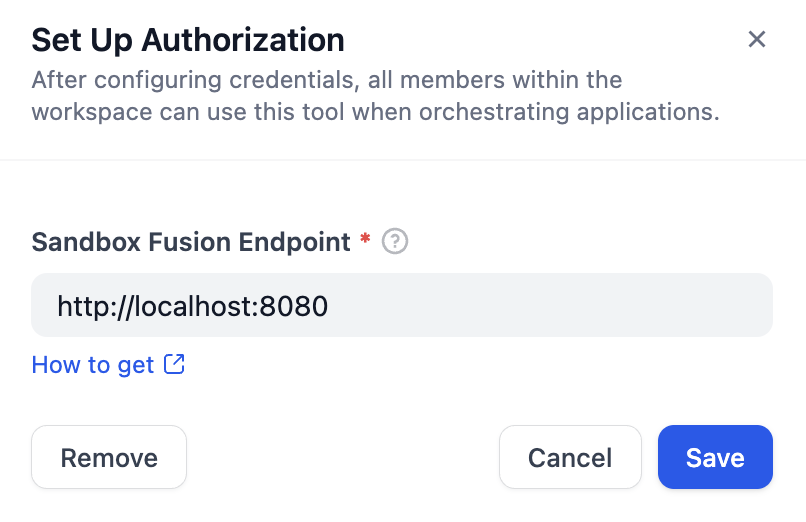Click the Sandbox Fusion Endpoint label
Image resolution: width=806 pixels, height=522 pixels.
click(191, 241)
